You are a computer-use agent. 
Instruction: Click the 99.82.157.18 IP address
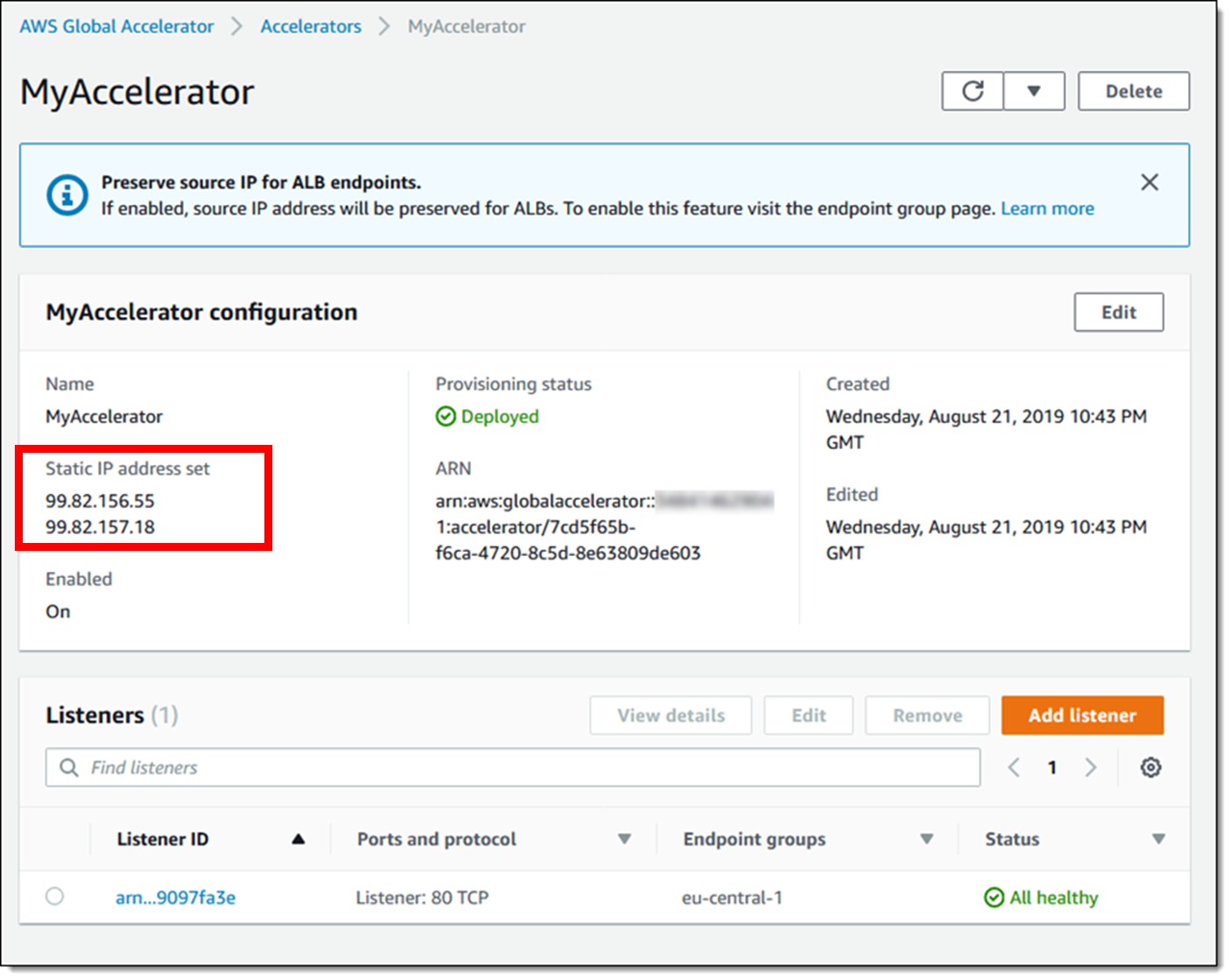point(100,527)
